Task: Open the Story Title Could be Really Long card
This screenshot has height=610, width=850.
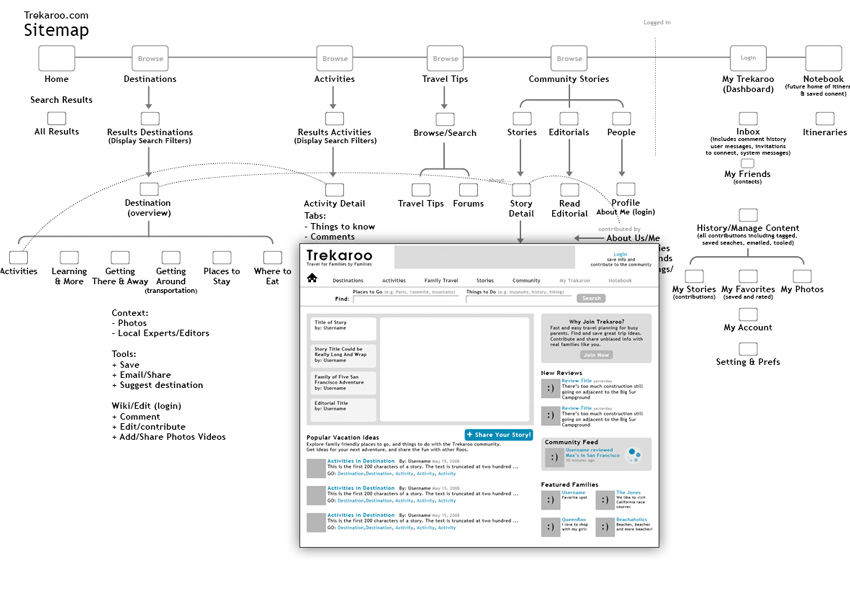Action: (344, 356)
